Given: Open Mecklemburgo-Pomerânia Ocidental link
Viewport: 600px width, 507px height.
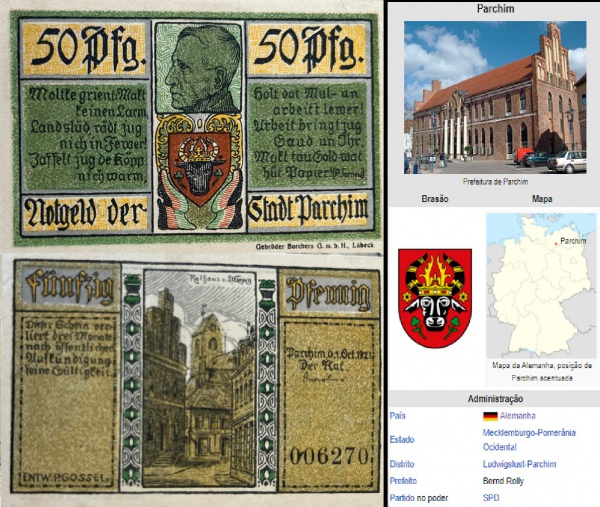Looking at the screenshot, I should (529, 440).
